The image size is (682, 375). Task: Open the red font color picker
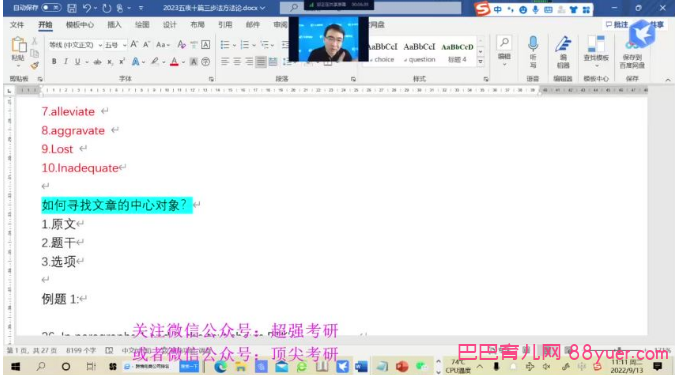174,62
